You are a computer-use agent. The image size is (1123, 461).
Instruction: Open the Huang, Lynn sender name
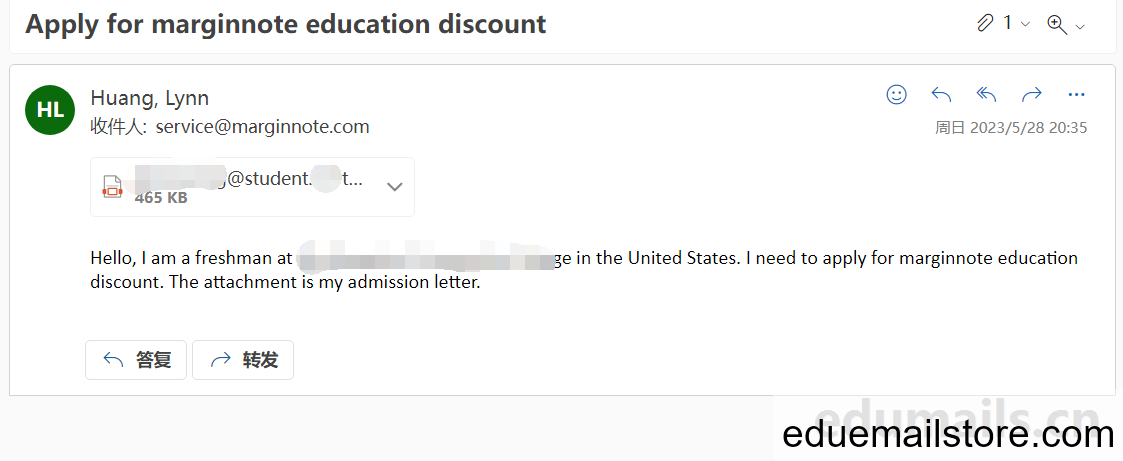click(x=150, y=98)
